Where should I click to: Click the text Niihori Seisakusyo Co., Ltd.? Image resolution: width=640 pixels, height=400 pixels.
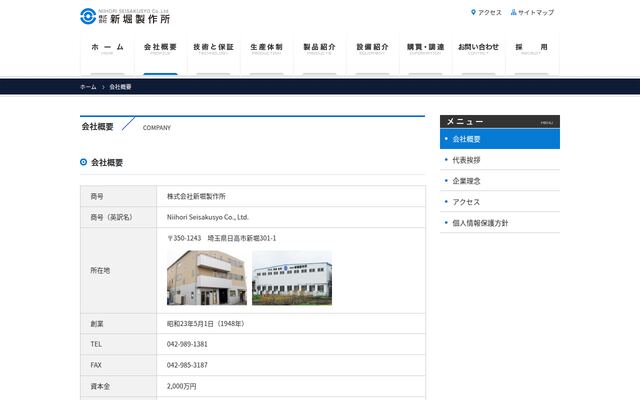click(x=208, y=217)
